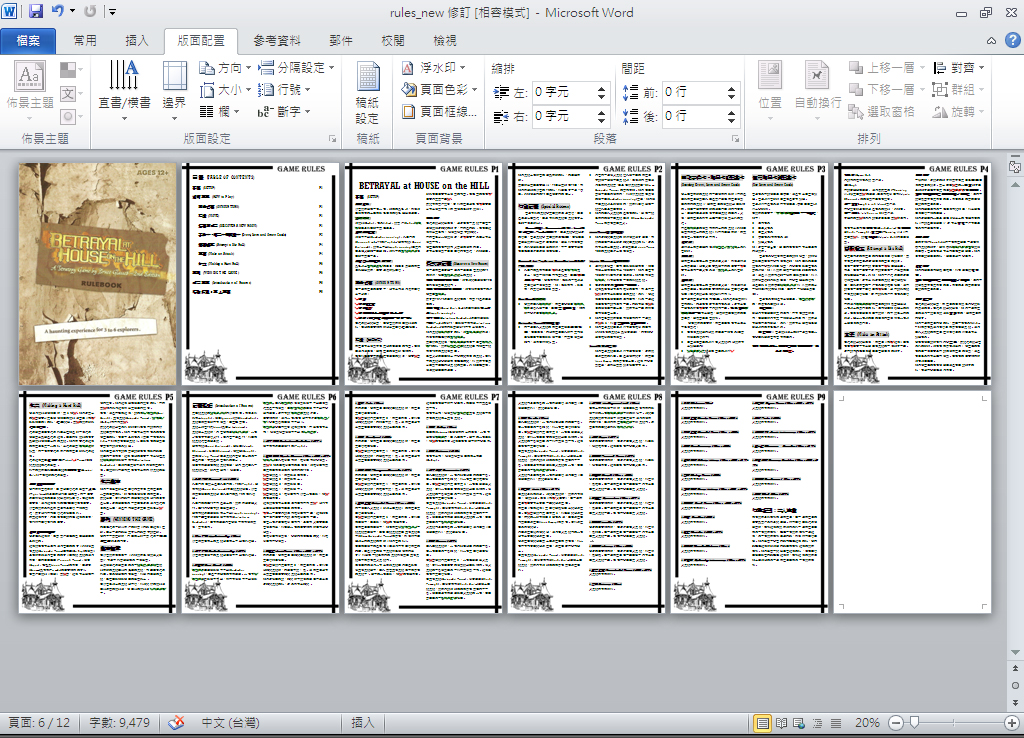Screen dimensions: 1024x738
Task: Open the Columns (欄) dropdown
Action: tap(219, 112)
